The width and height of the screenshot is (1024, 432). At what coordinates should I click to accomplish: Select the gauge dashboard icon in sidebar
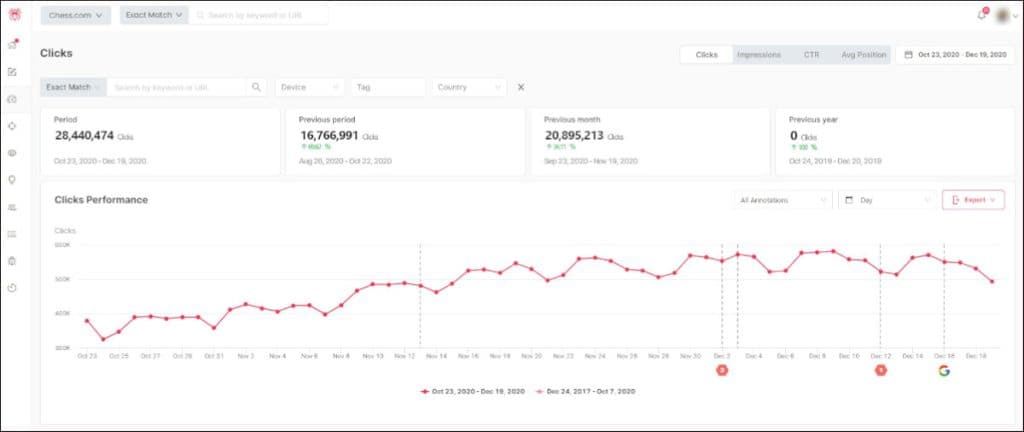12,99
